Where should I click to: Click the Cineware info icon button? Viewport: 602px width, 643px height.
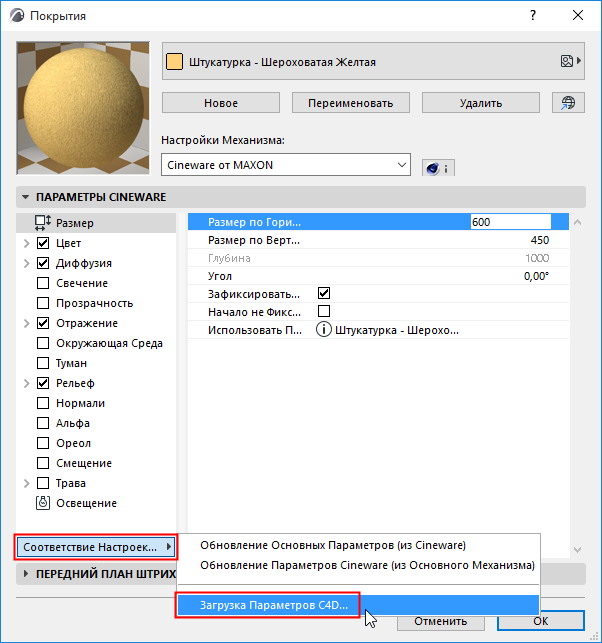click(x=438, y=168)
